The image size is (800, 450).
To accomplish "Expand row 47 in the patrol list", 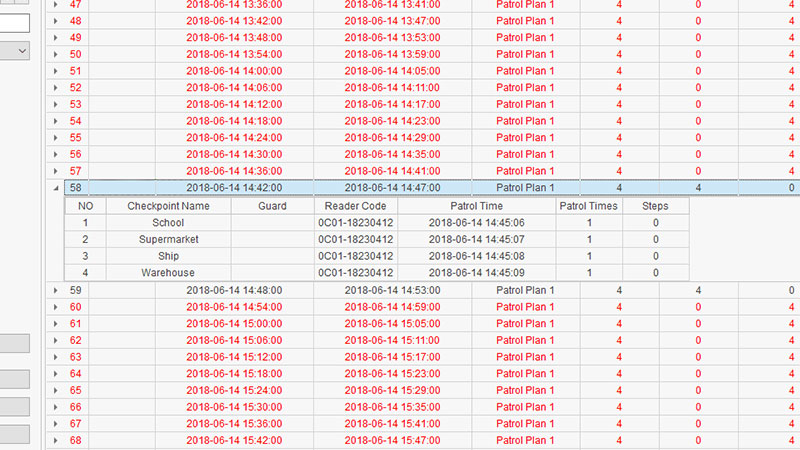I will pos(55,5).
